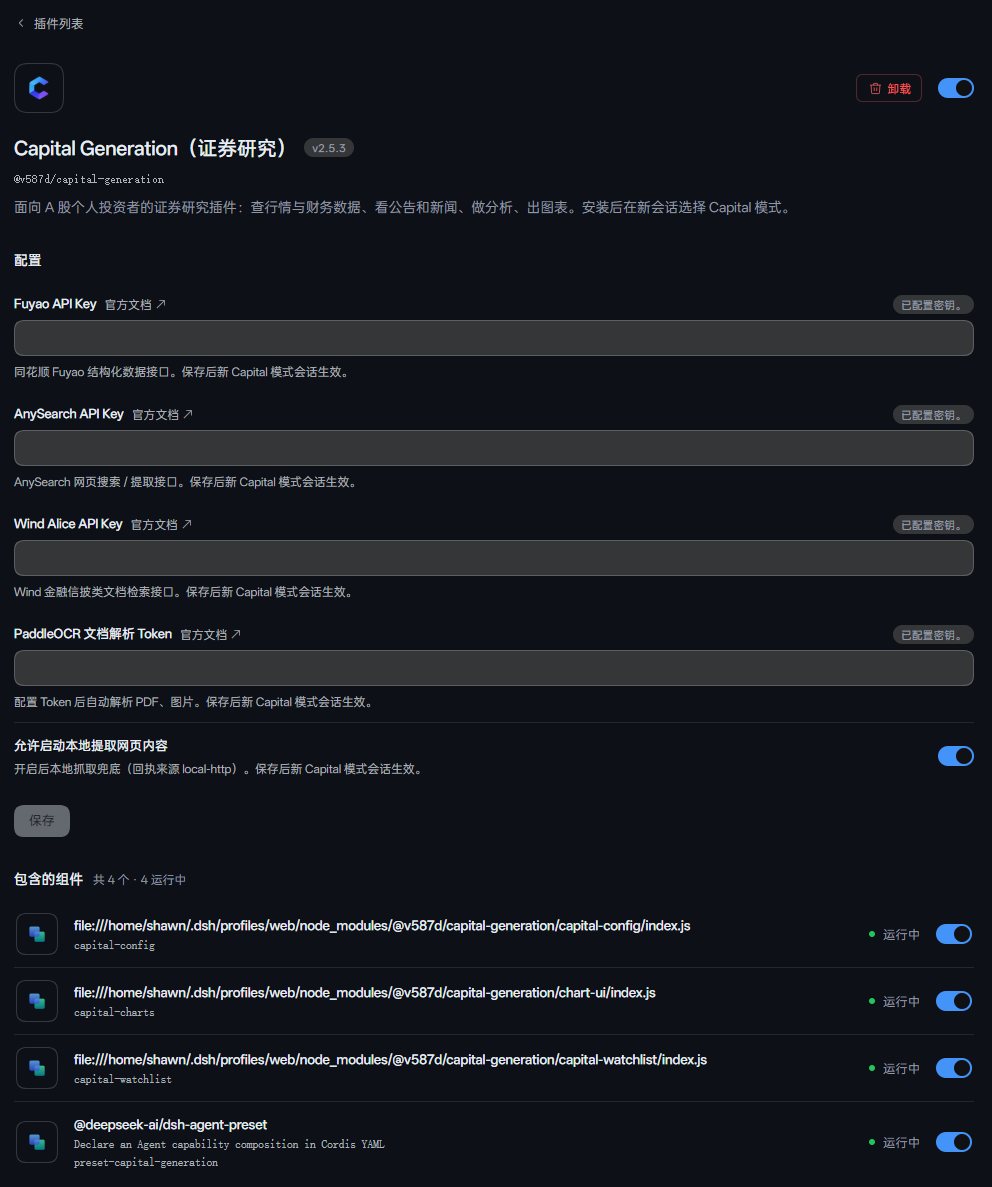
Task: Click the Fuyao API Key input field
Action: pos(494,338)
